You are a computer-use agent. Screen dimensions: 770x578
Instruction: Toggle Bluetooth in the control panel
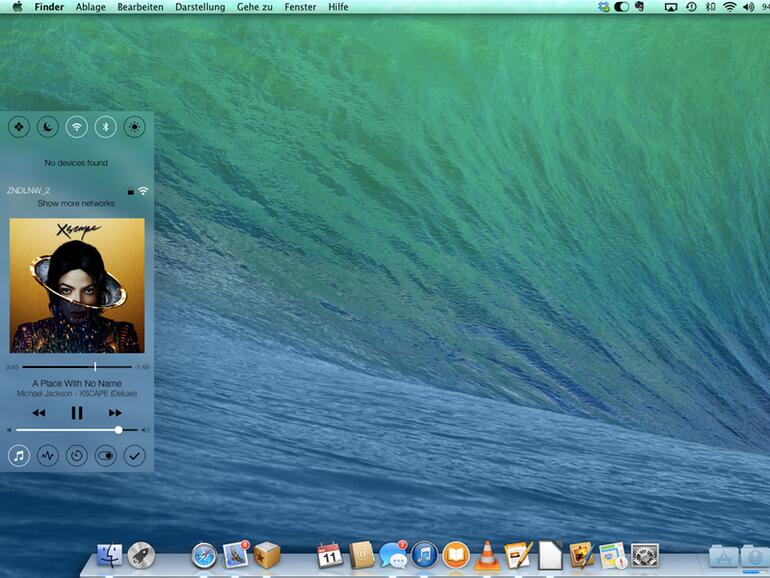105,127
